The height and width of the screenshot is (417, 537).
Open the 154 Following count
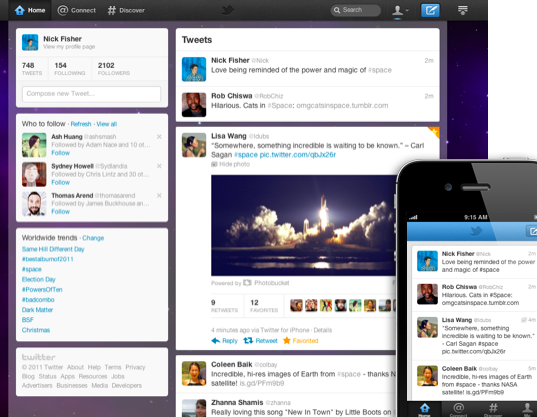70,68
